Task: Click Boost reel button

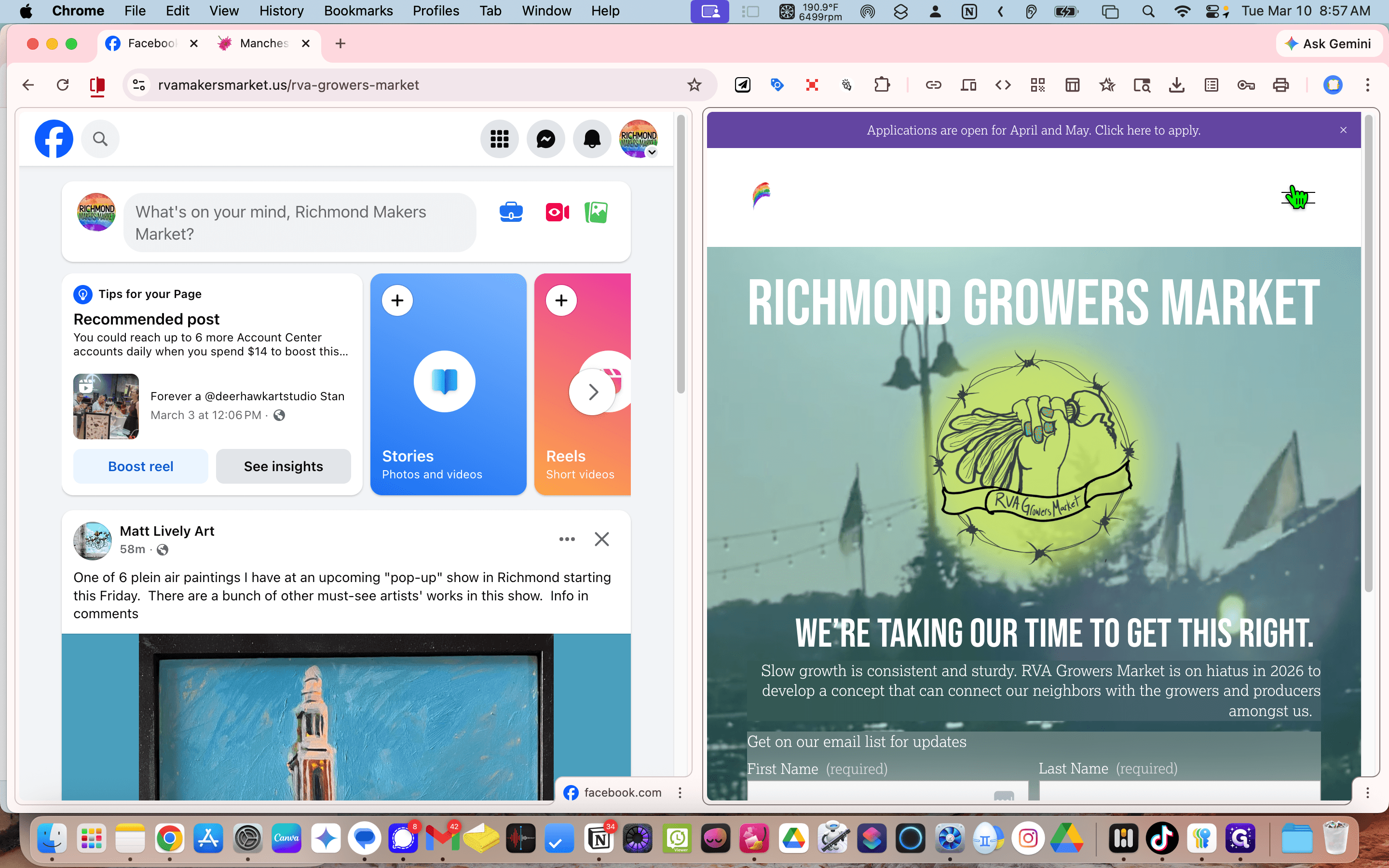Action: point(141,466)
